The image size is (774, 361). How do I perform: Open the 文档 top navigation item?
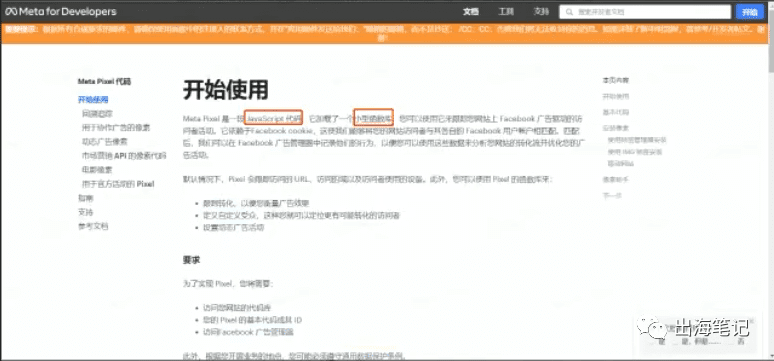(470, 12)
